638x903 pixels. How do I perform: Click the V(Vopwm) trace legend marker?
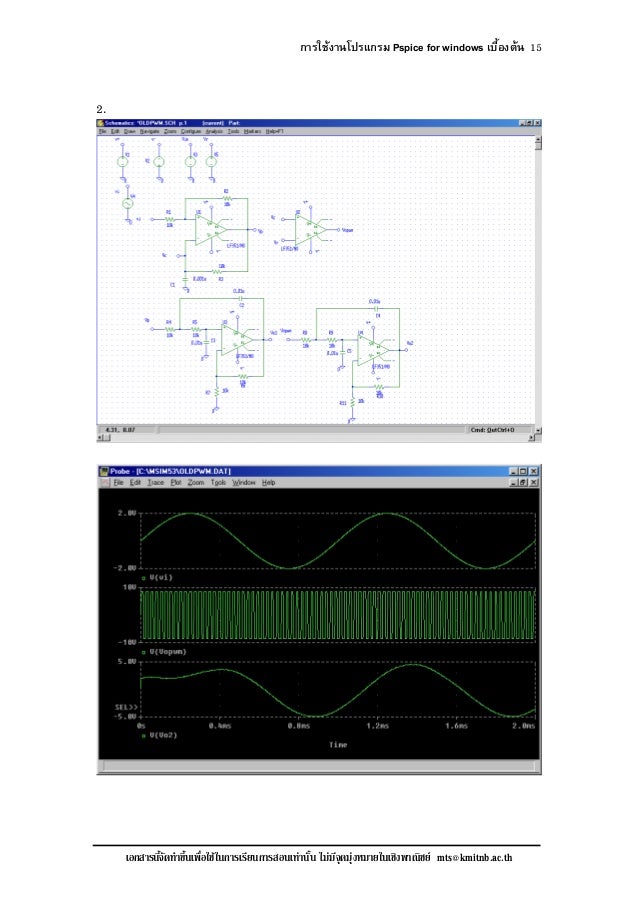click(143, 652)
